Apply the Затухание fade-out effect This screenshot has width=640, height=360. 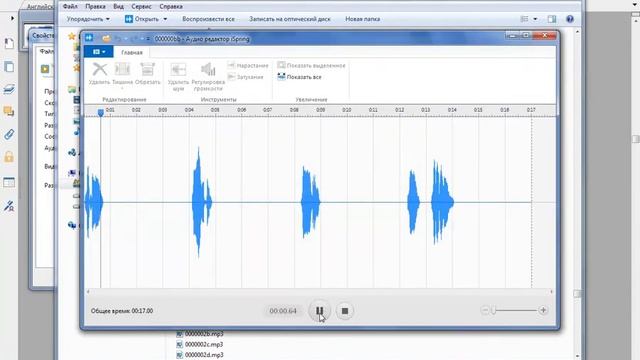point(246,77)
